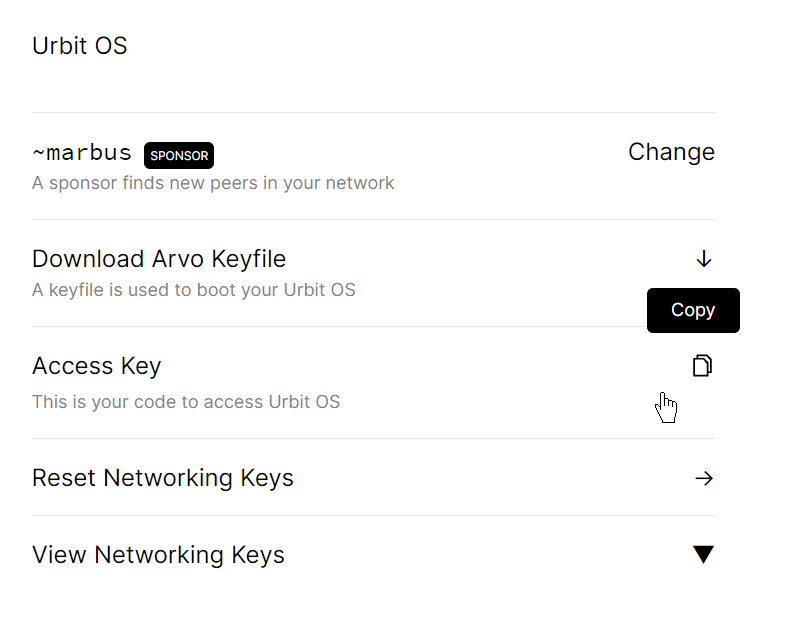The width and height of the screenshot is (809, 619).
Task: Expand View Networking Keys with the triangle
Action: point(703,554)
